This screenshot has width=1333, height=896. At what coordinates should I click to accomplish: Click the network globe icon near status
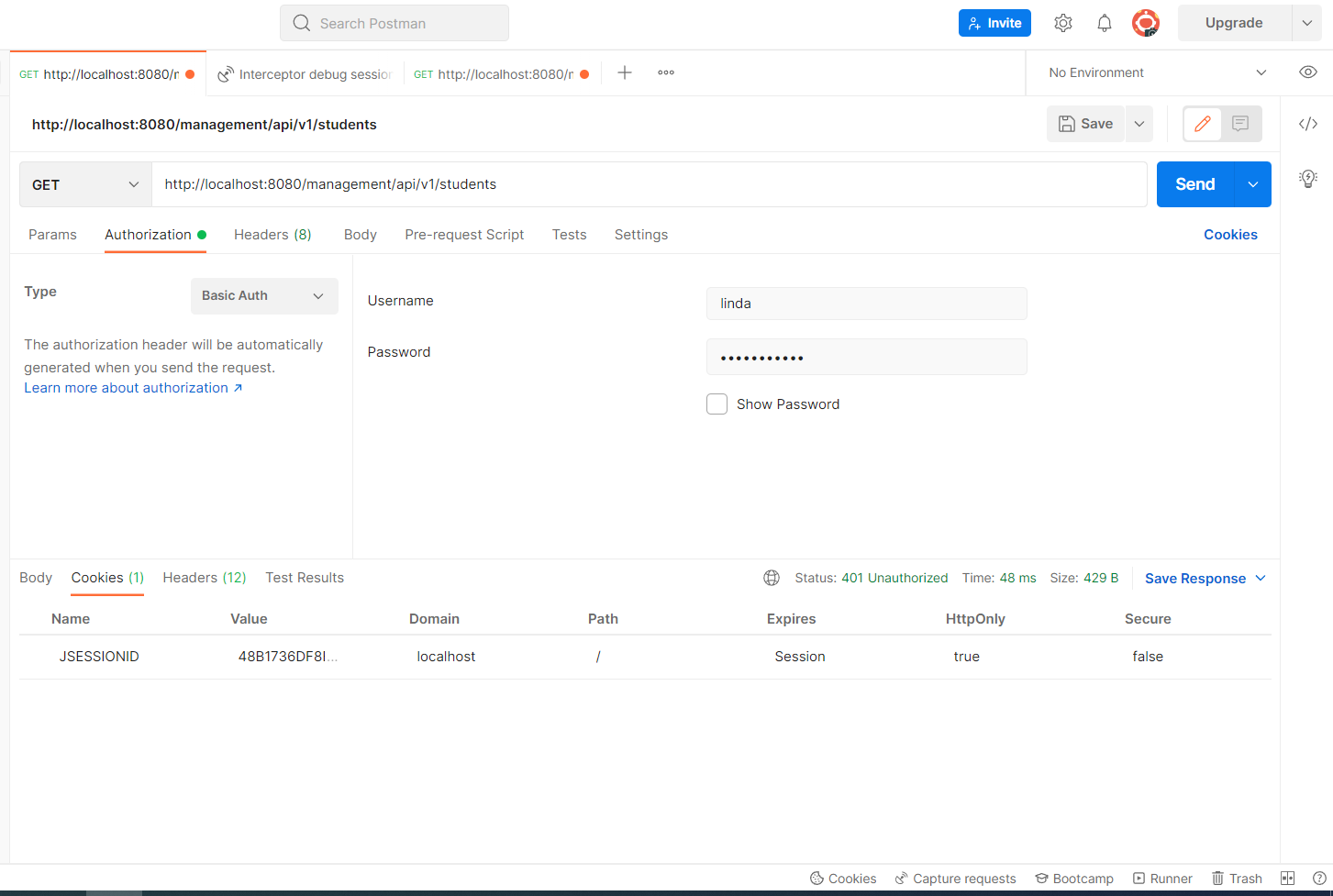(772, 578)
